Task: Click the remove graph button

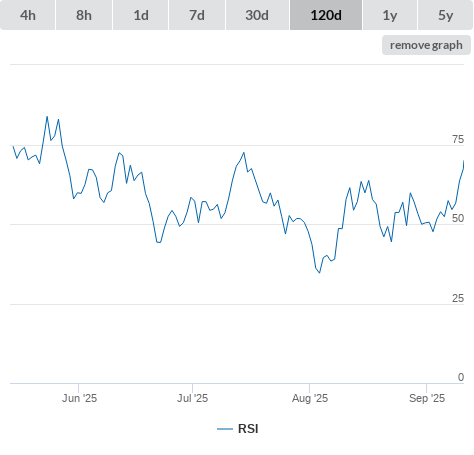Action: (x=426, y=45)
